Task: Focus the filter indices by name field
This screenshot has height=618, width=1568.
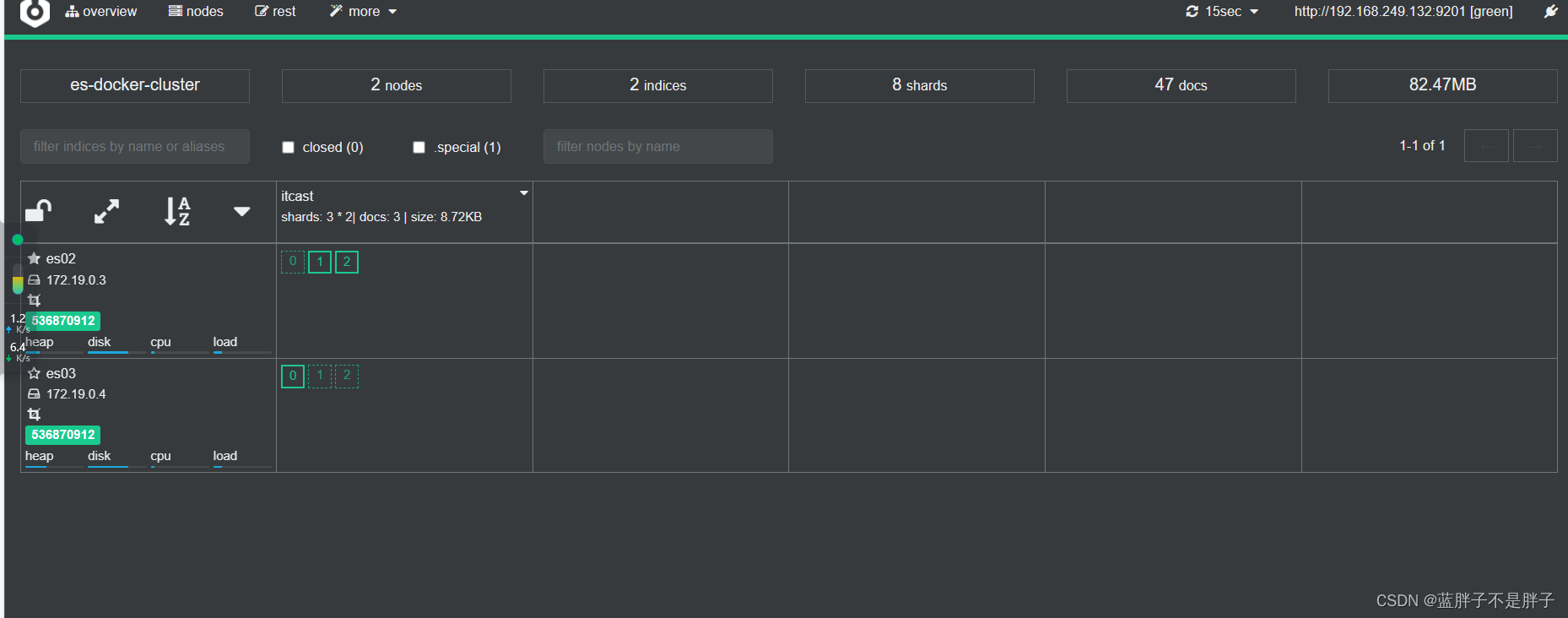Action: pos(135,146)
